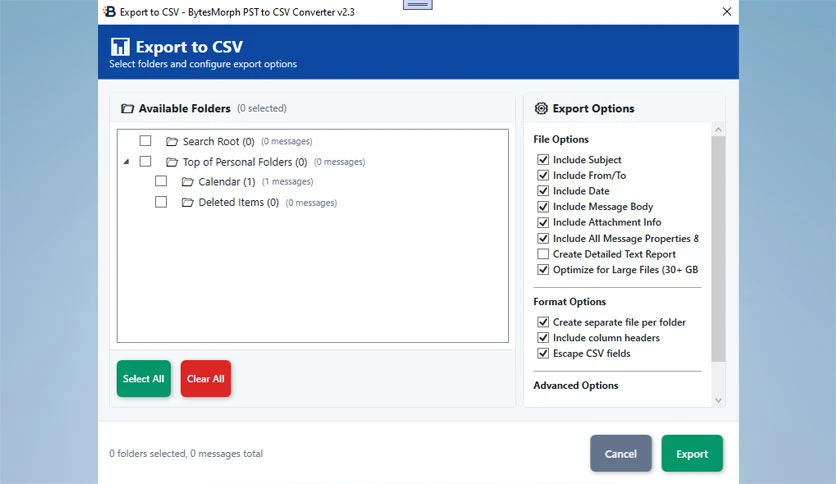Check the Calendar folder checkbox
The width and height of the screenshot is (836, 484).
tap(160, 181)
